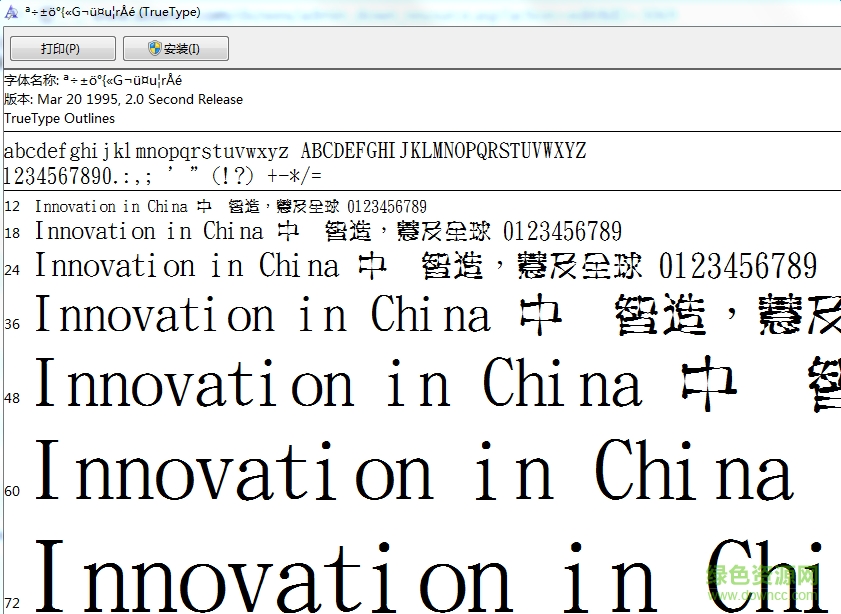This screenshot has height=614, width=841.
Task: Click the 打印(P) print button
Action: click(61, 47)
